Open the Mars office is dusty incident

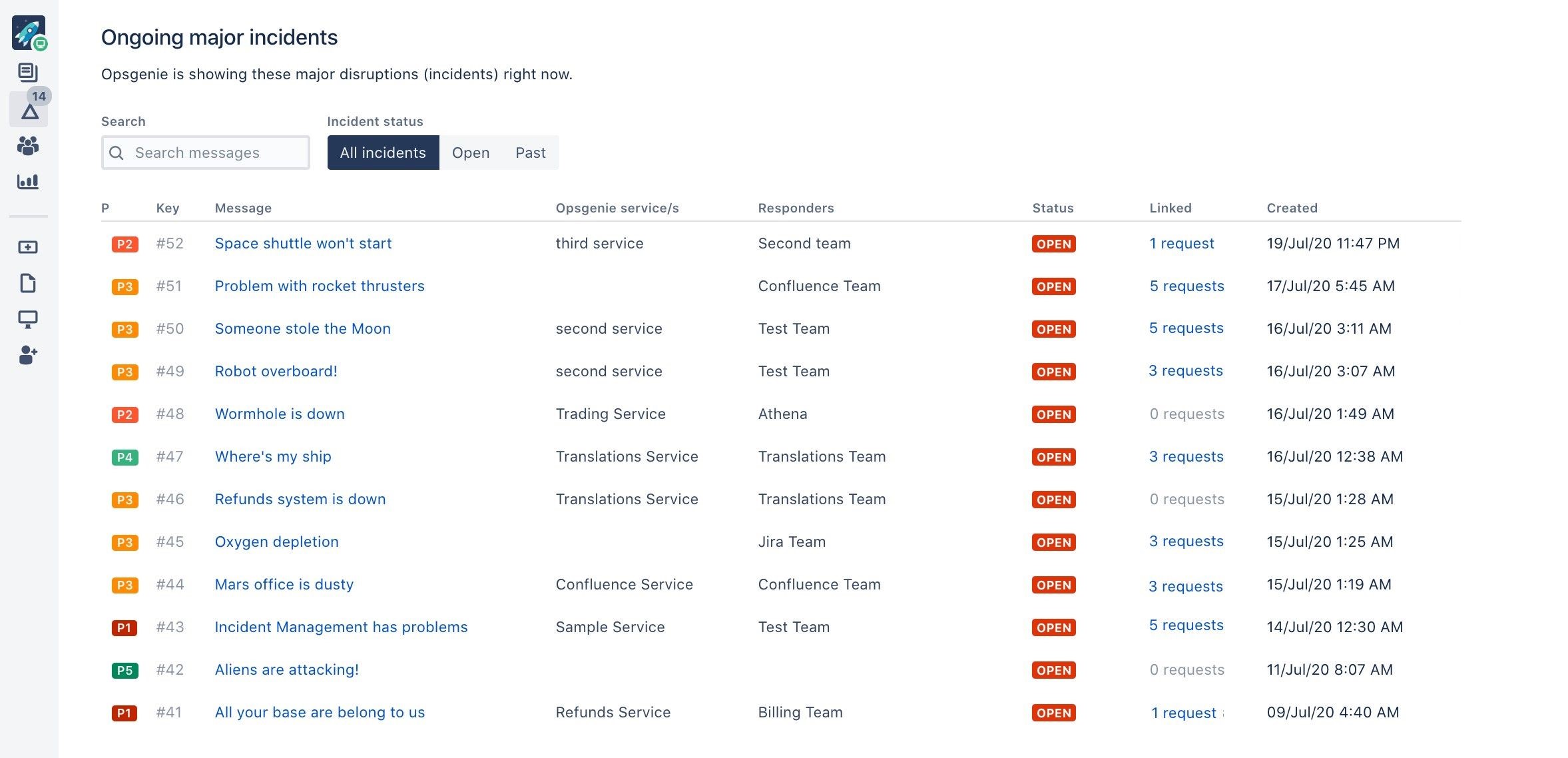(x=284, y=584)
